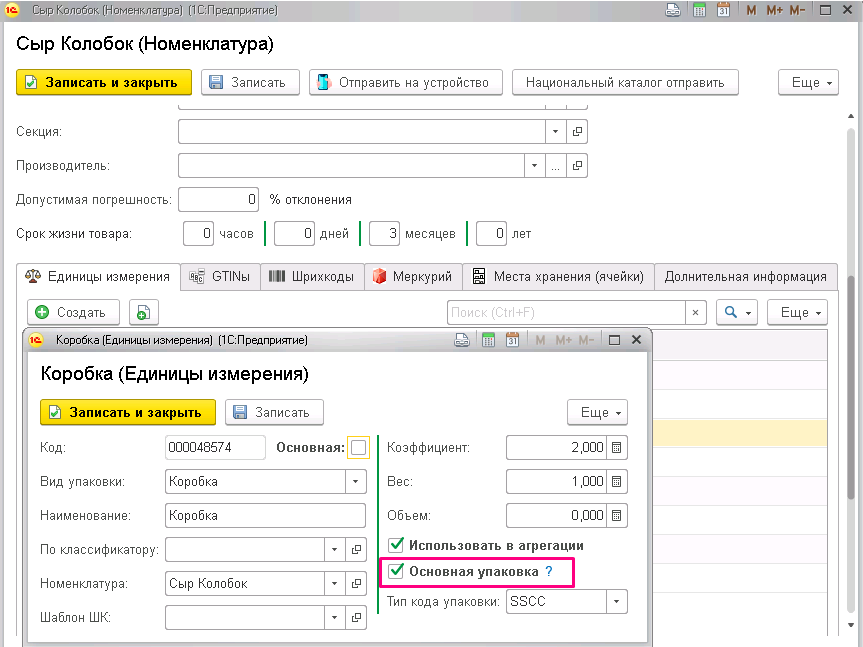
Task: Click the calendar icon in Коробка window title
Action: 512,340
